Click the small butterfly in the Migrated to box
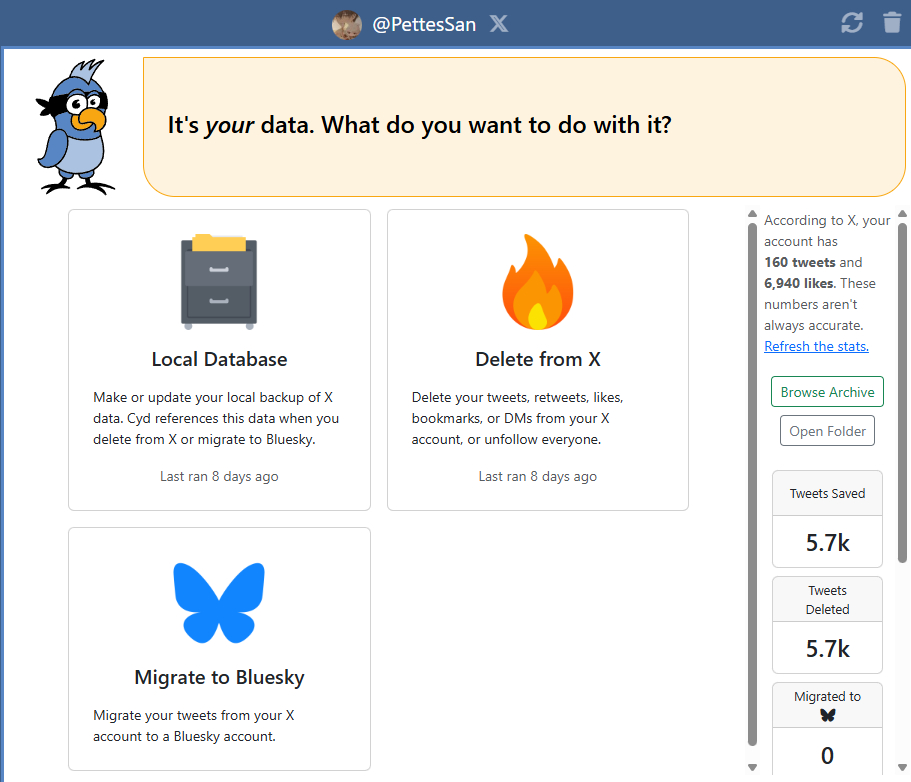Image resolution: width=911 pixels, height=782 pixels. [x=827, y=715]
